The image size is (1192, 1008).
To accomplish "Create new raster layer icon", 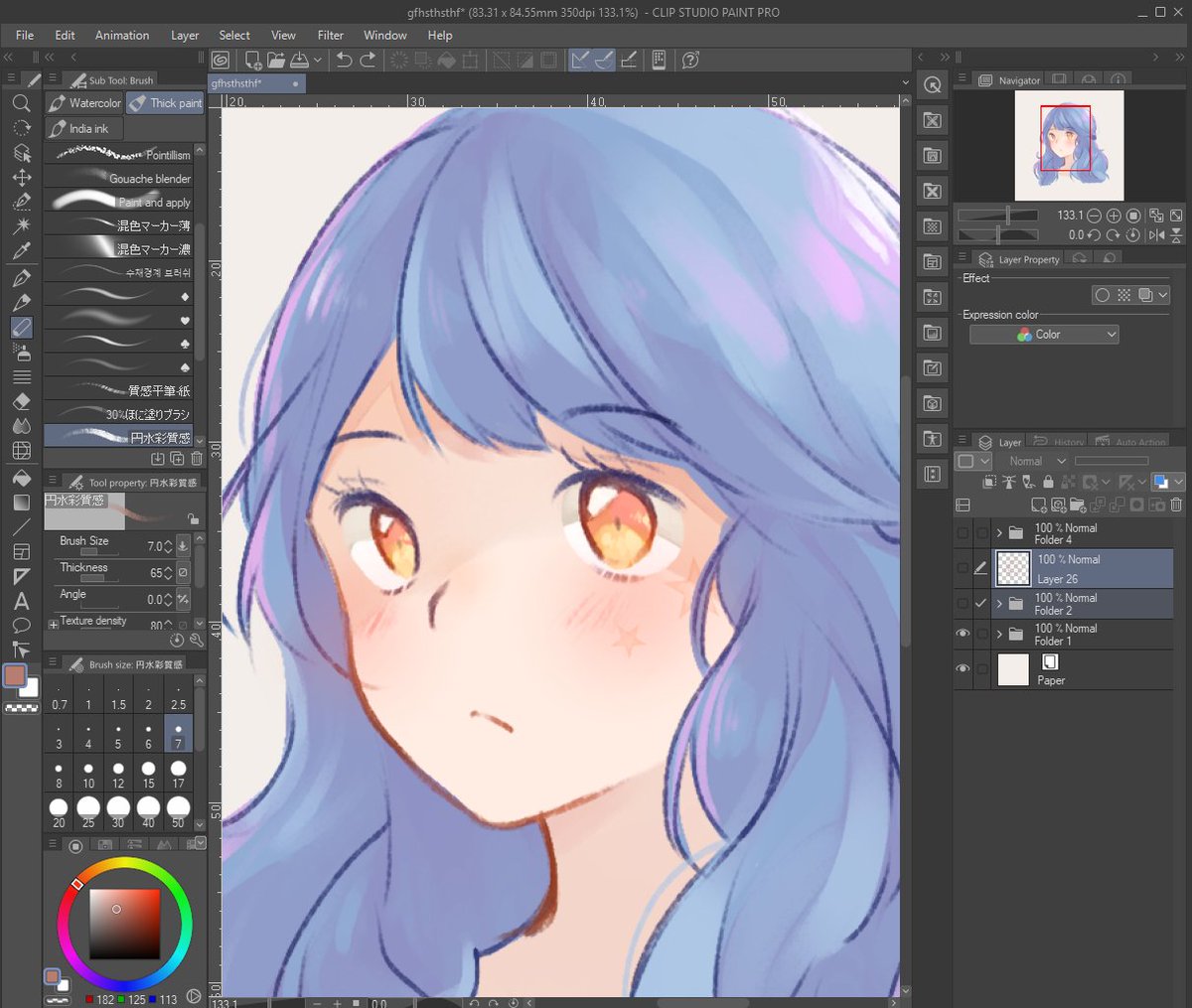I will (x=1039, y=505).
